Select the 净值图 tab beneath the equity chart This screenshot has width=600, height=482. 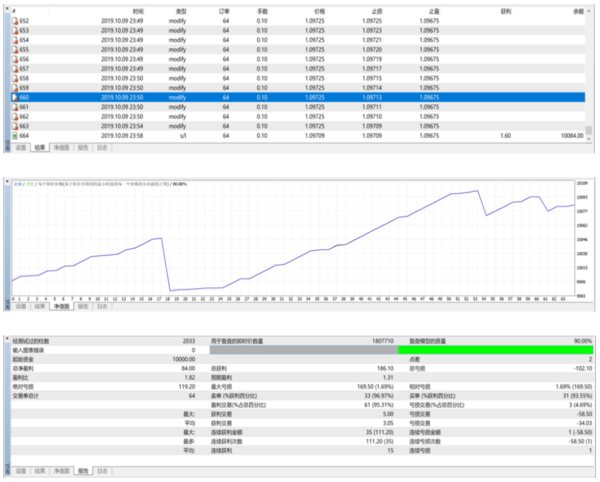(61, 307)
